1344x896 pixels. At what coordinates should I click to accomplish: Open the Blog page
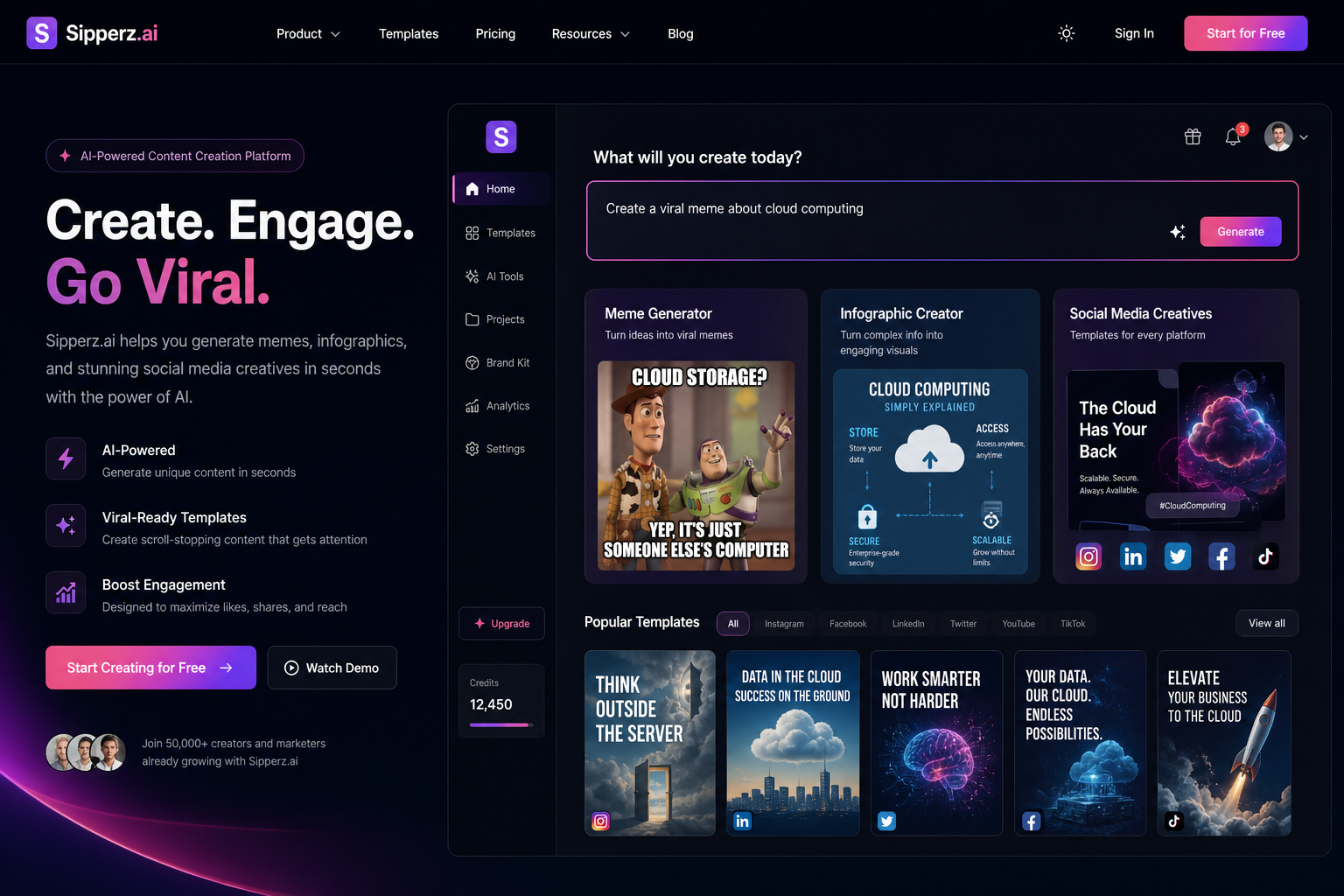680,34
